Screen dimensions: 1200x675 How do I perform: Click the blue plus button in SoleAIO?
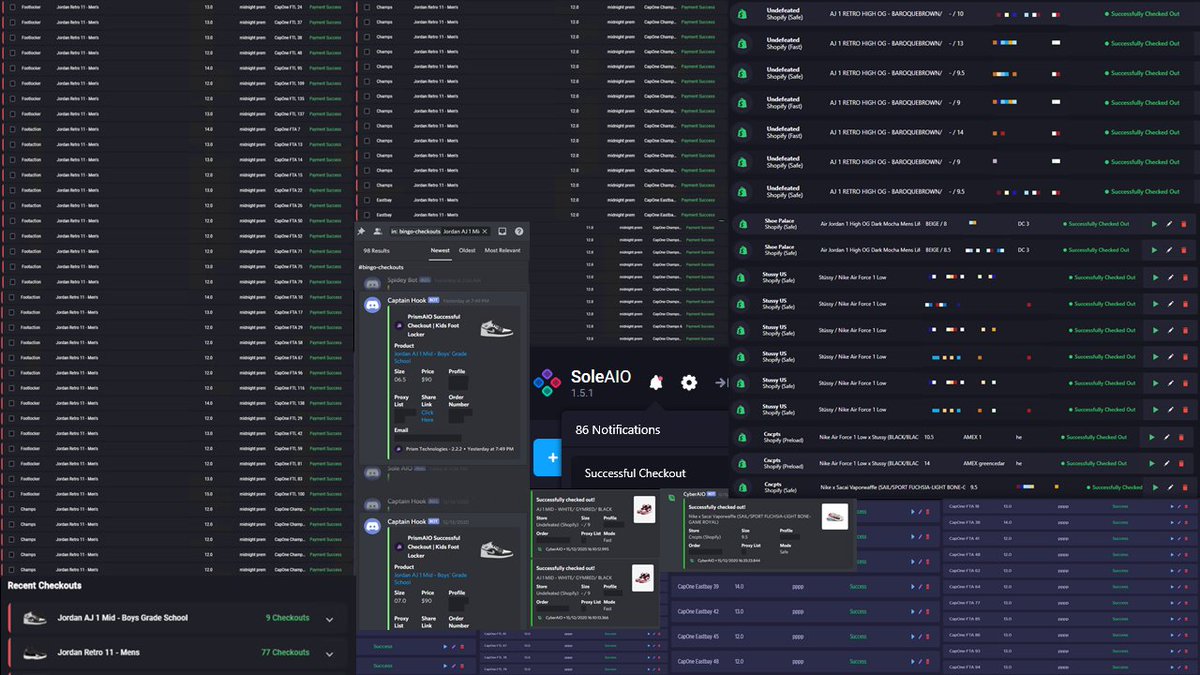(547, 459)
